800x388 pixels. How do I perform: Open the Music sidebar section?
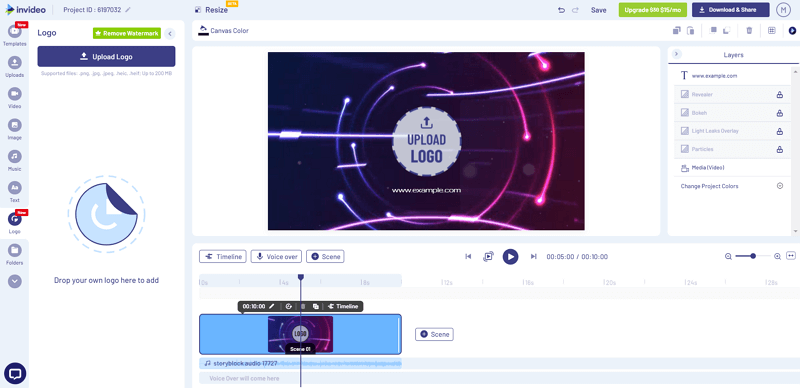coord(15,160)
